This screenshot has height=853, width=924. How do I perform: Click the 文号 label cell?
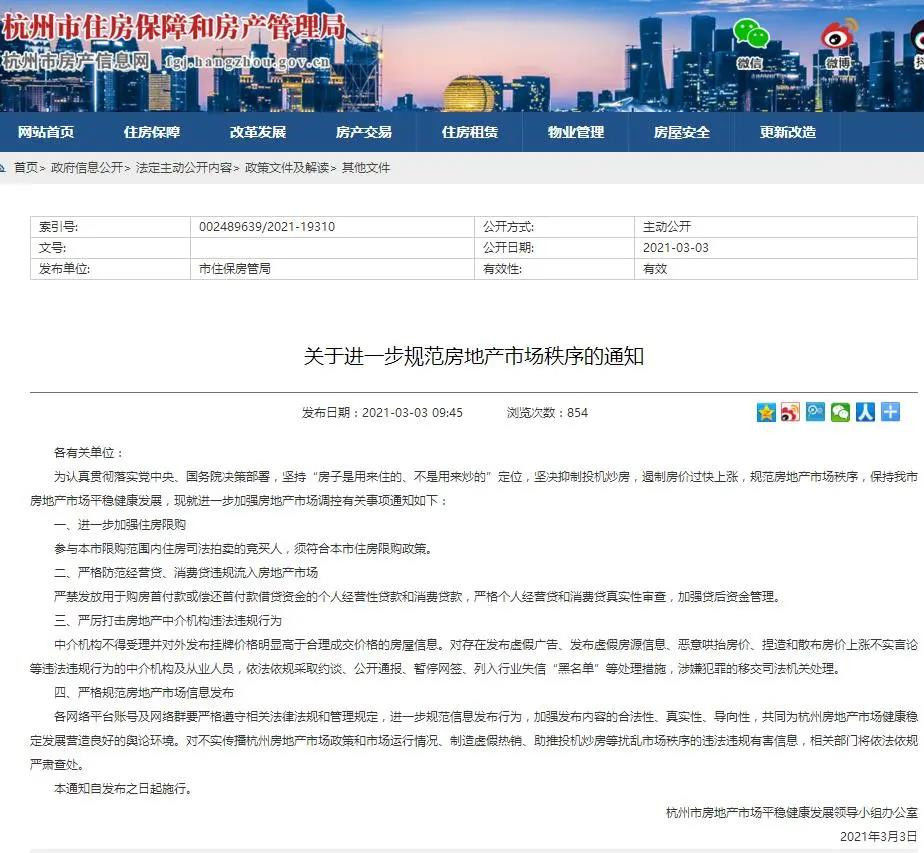click(x=110, y=248)
